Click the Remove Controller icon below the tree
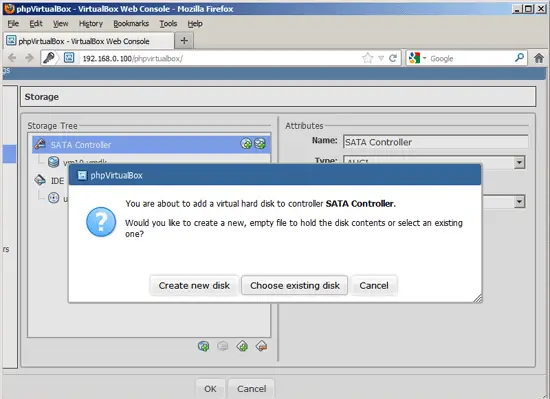Image resolution: width=550 pixels, height=399 pixels. pyautogui.click(x=261, y=346)
